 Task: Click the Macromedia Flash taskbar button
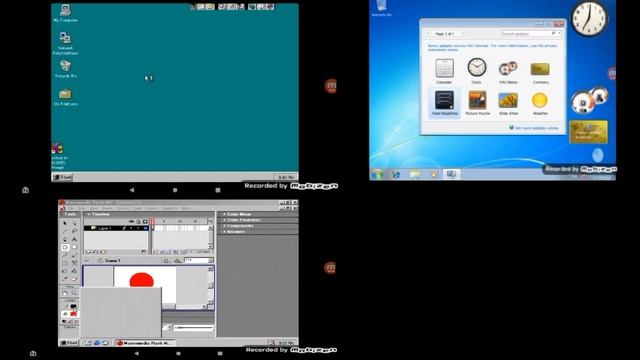[x=145, y=343]
